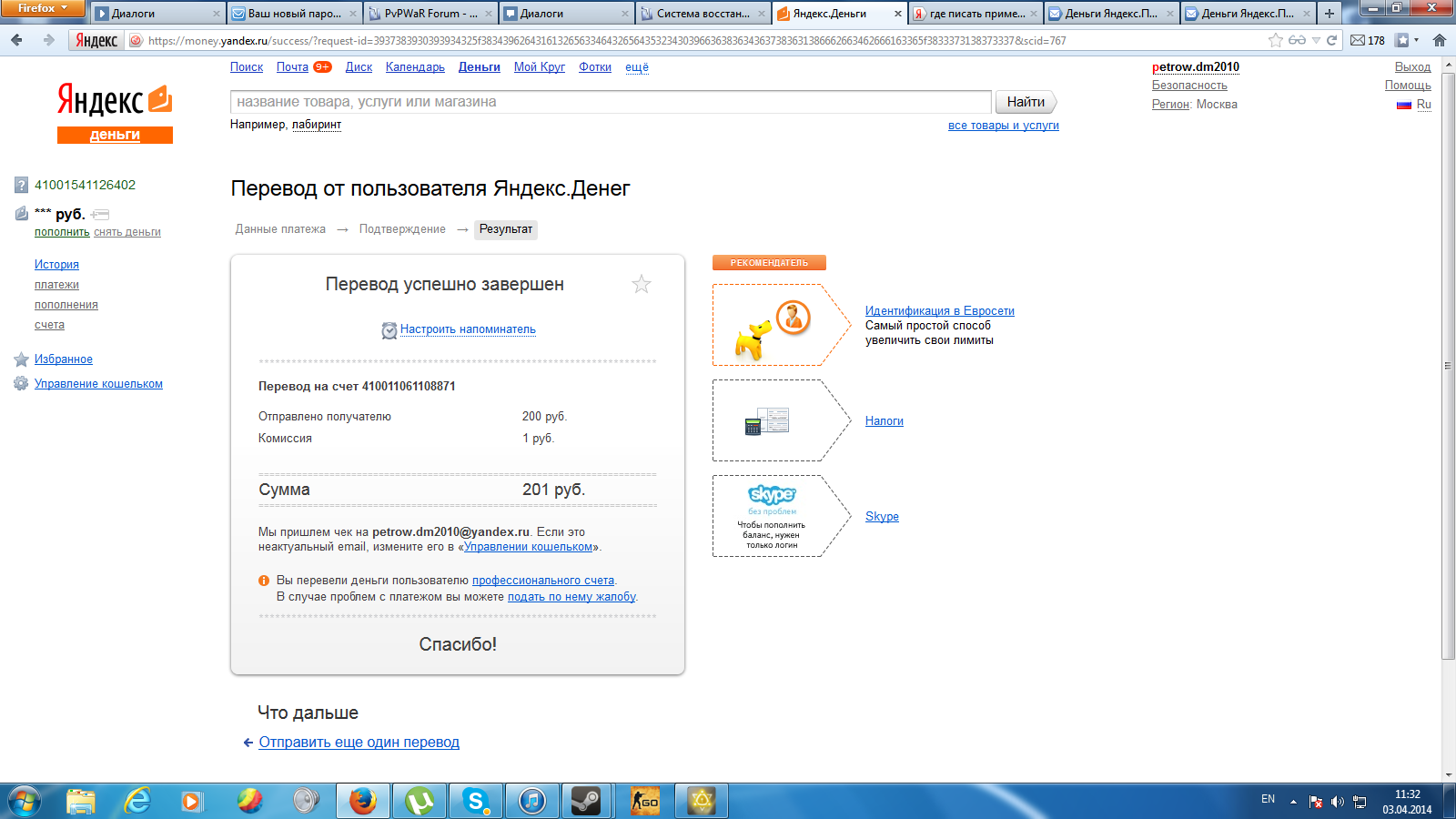This screenshot has width=1456, height=819.
Task: Open Counter-Strike GO from the taskbar
Action: 645,801
